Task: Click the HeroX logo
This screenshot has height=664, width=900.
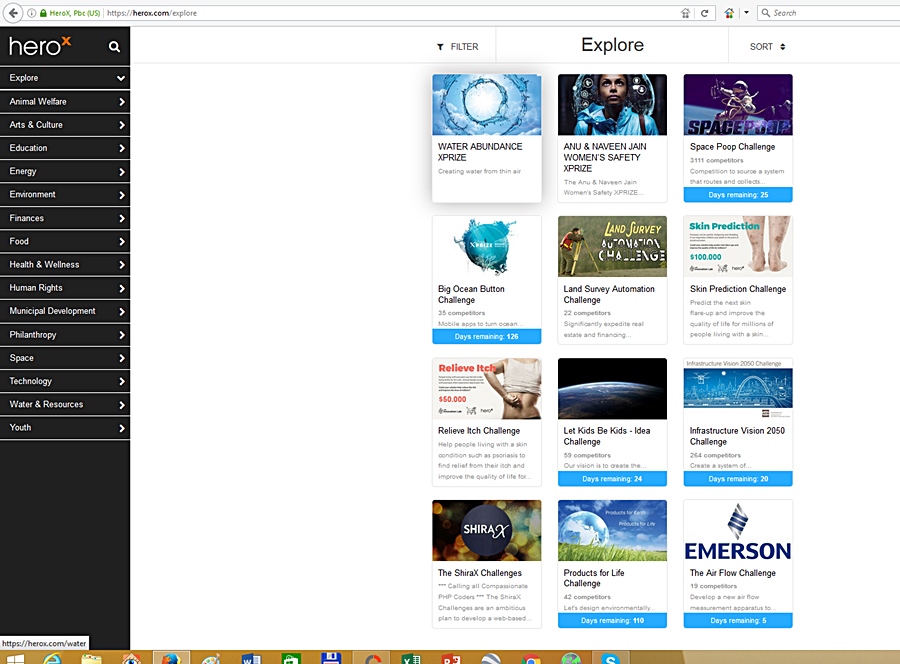Action: 40,45
